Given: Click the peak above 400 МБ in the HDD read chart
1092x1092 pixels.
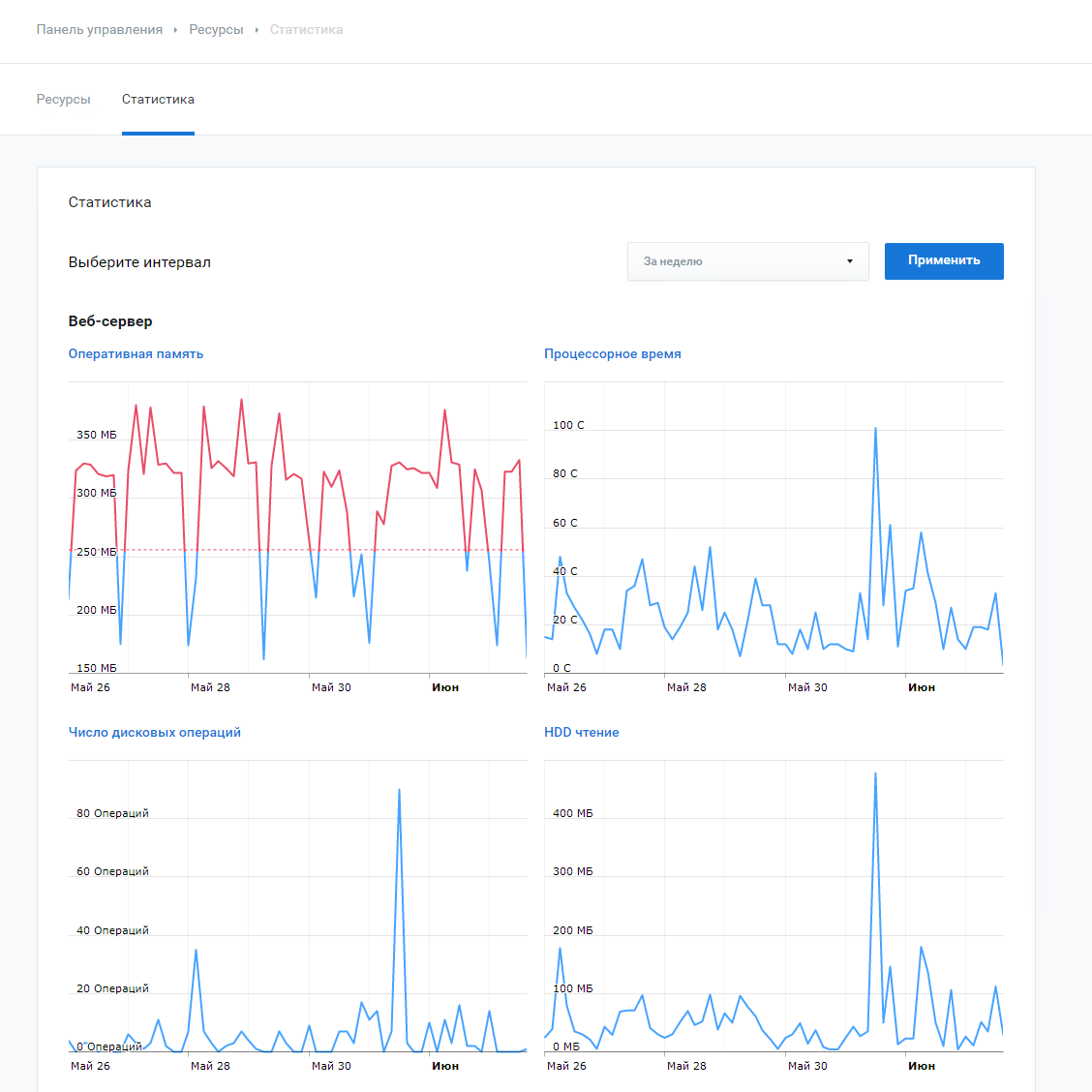Looking at the screenshot, I should 875,773.
